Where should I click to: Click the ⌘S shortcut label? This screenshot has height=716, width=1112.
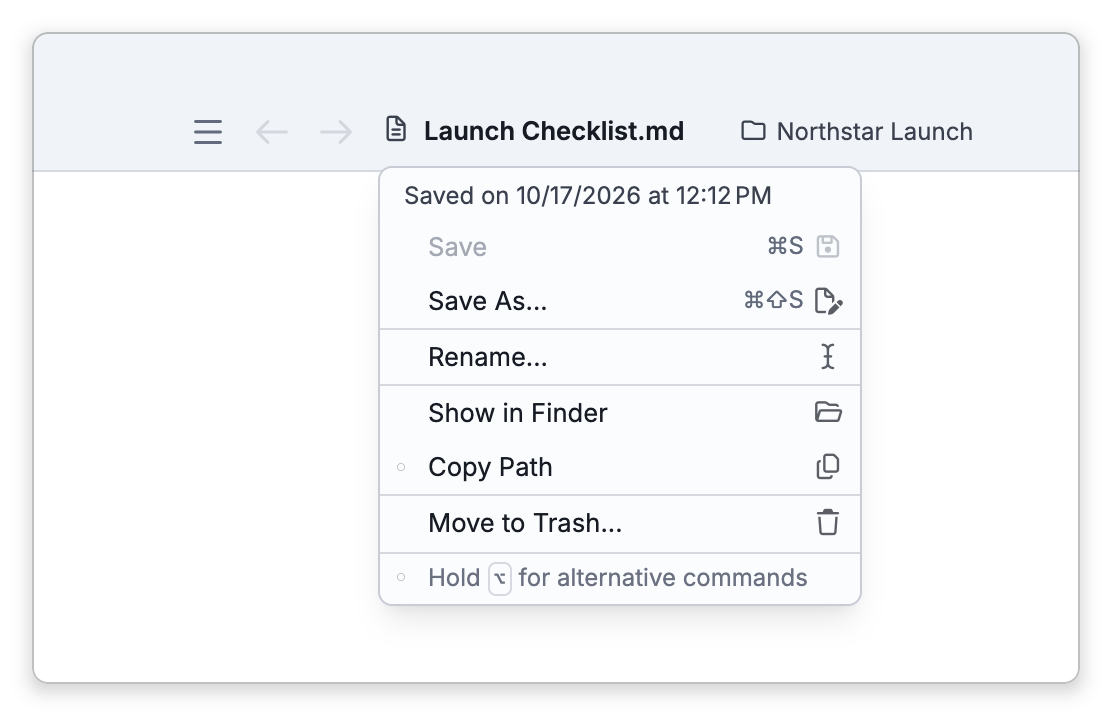tap(785, 246)
